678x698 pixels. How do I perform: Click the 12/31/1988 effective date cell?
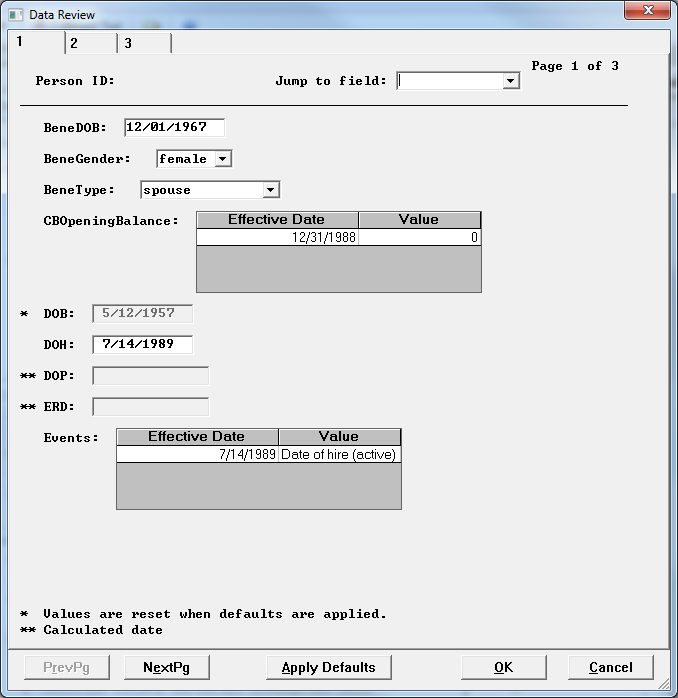point(277,238)
